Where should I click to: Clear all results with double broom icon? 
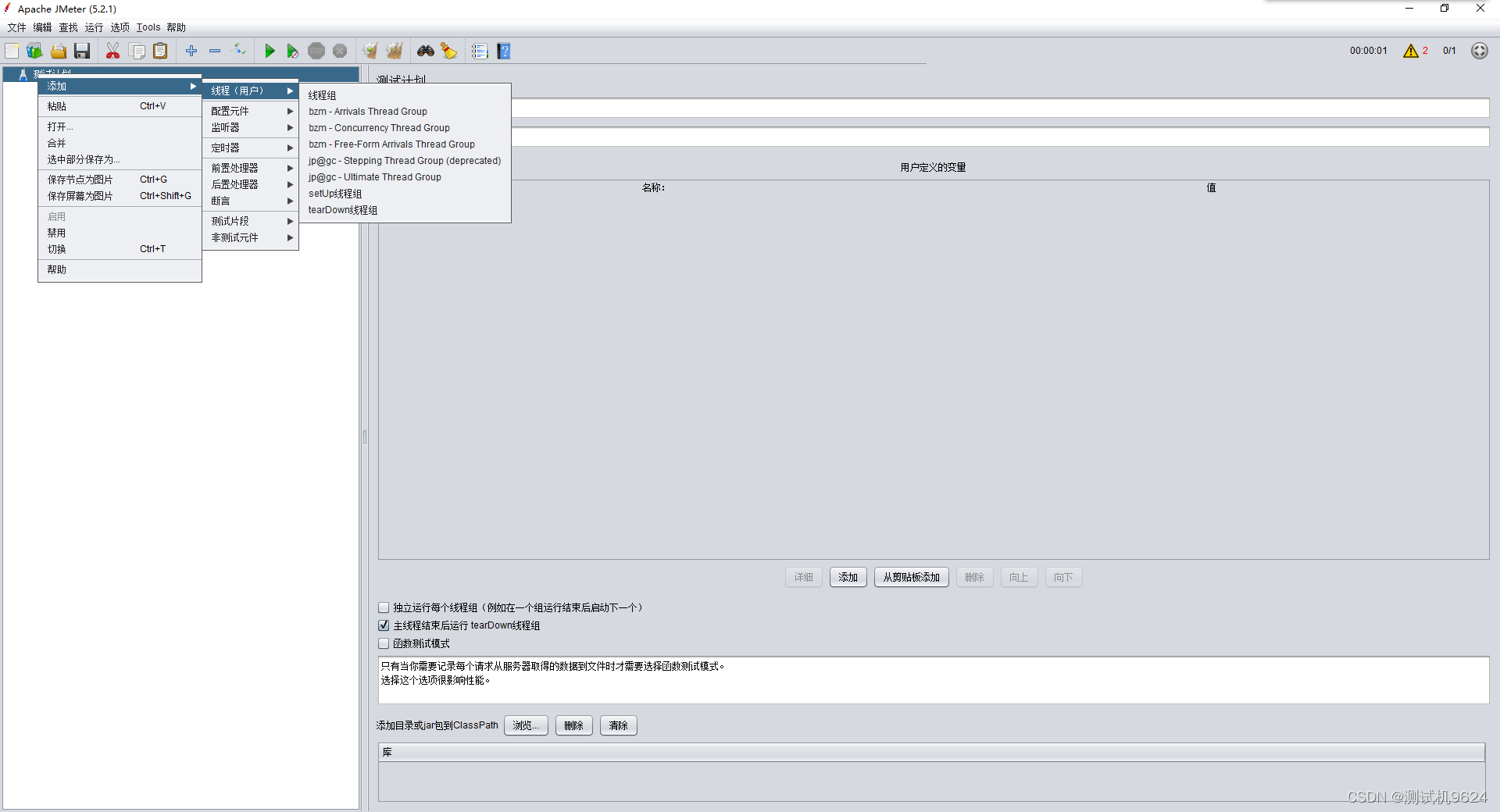coord(395,51)
